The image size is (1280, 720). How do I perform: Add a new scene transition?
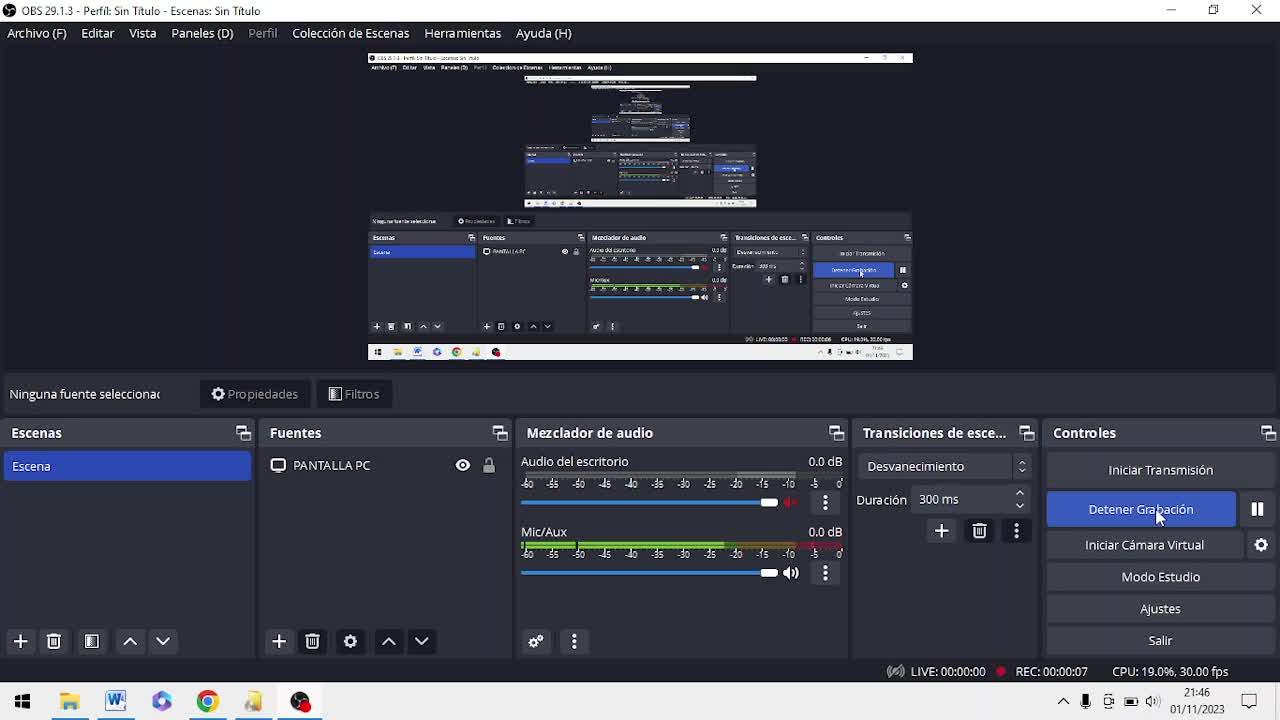click(x=941, y=531)
